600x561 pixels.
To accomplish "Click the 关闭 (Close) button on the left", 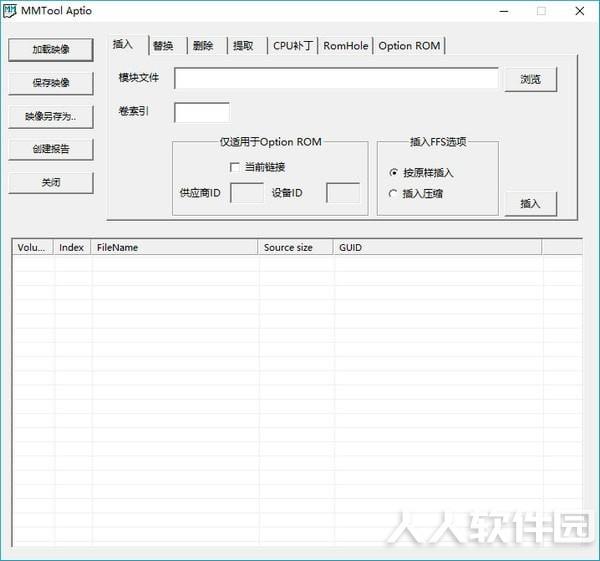I will pos(51,183).
